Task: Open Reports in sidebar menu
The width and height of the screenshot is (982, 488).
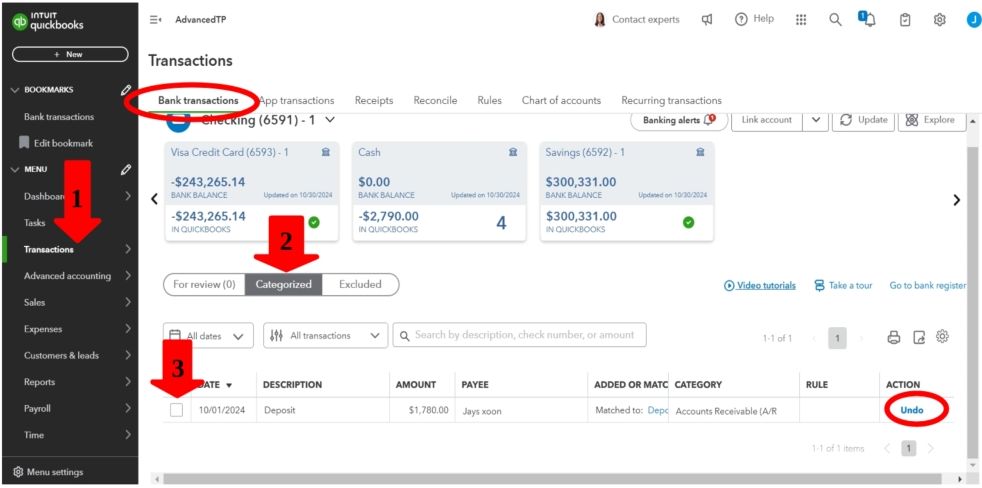Action: [x=39, y=382]
